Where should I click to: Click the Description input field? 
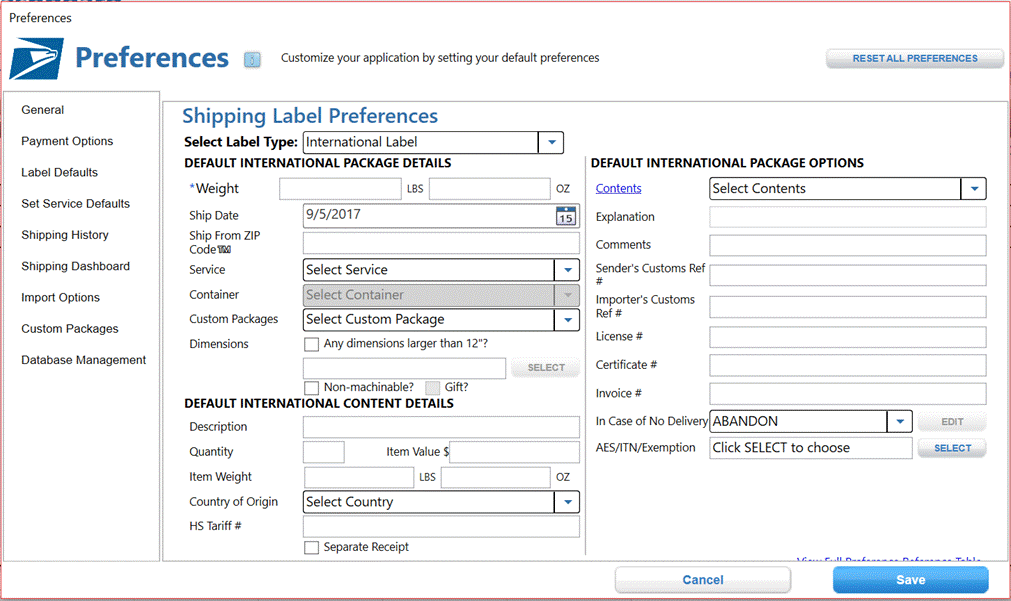[x=441, y=427]
